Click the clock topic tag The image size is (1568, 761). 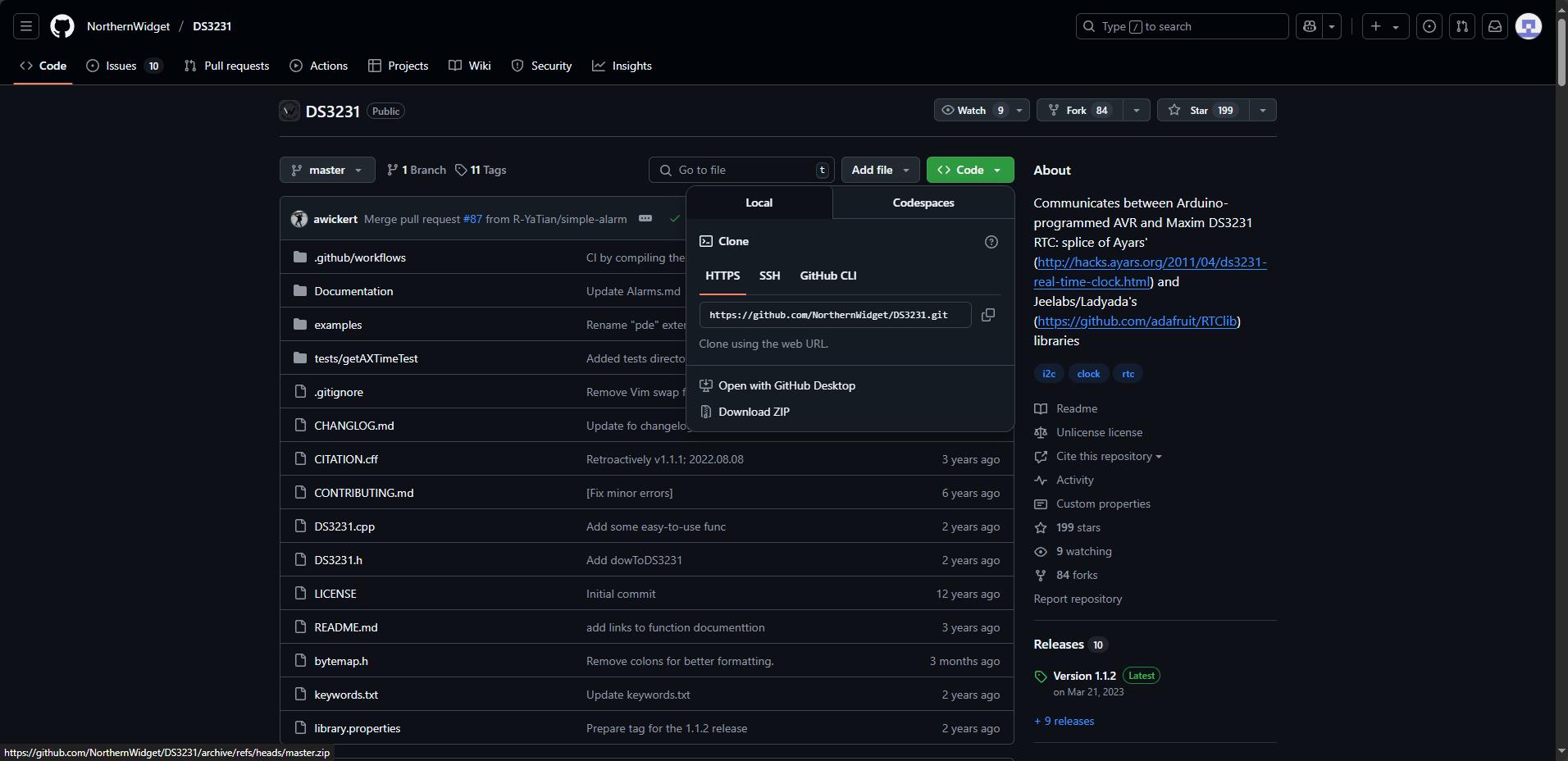(x=1088, y=373)
